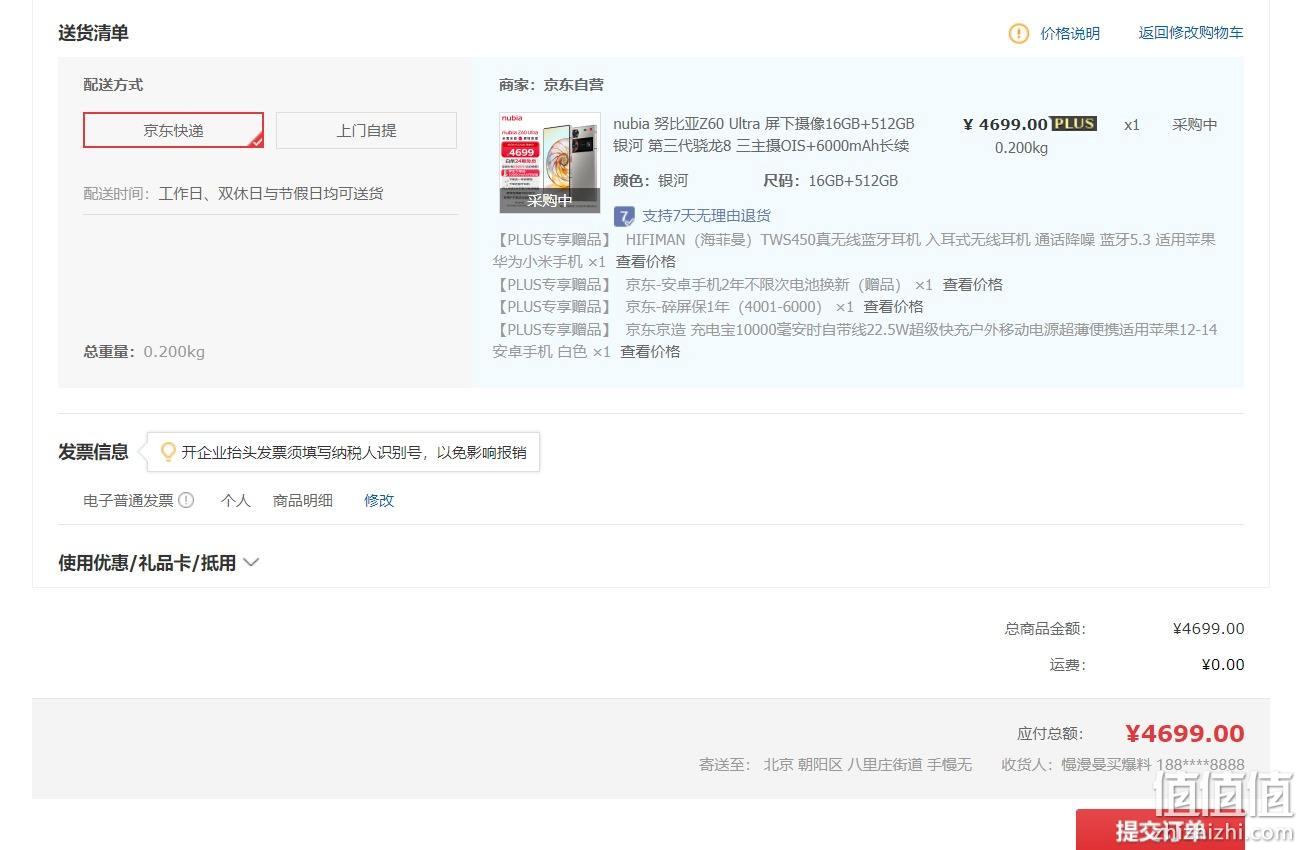Go back via 返回修改购物车
The height and width of the screenshot is (850, 1303).
tap(1191, 33)
